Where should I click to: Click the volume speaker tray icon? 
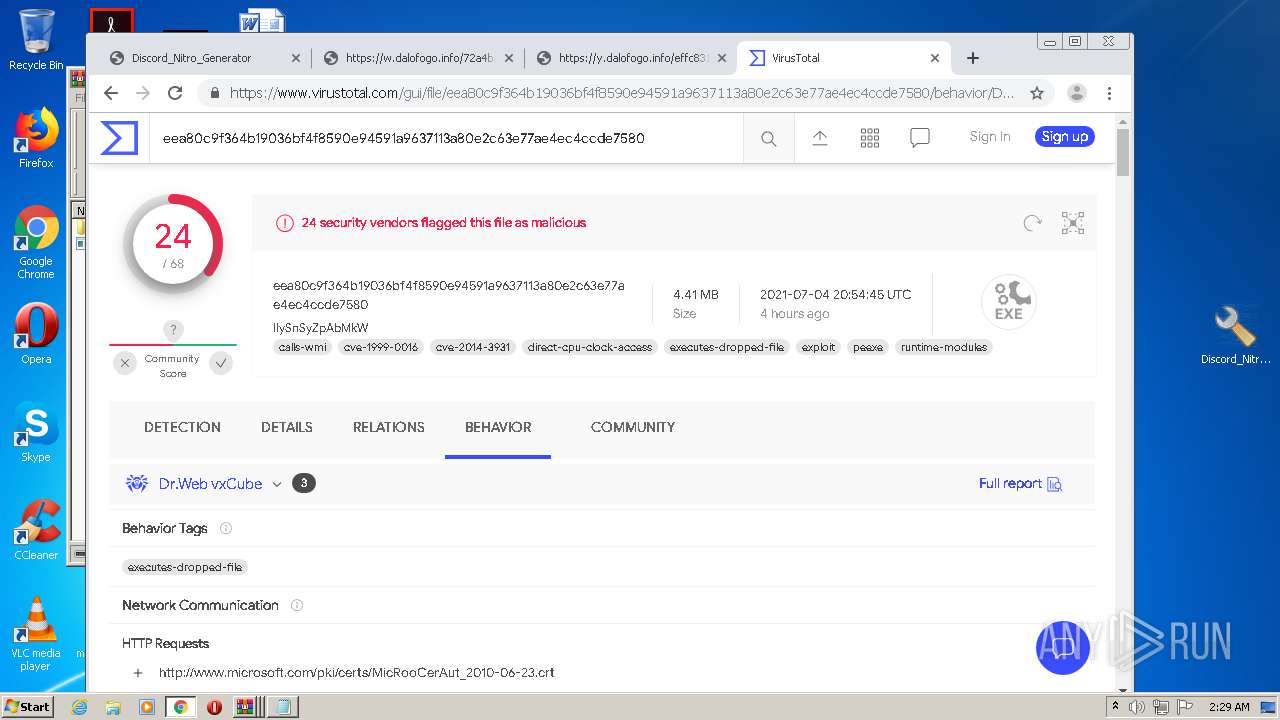click(x=1137, y=707)
